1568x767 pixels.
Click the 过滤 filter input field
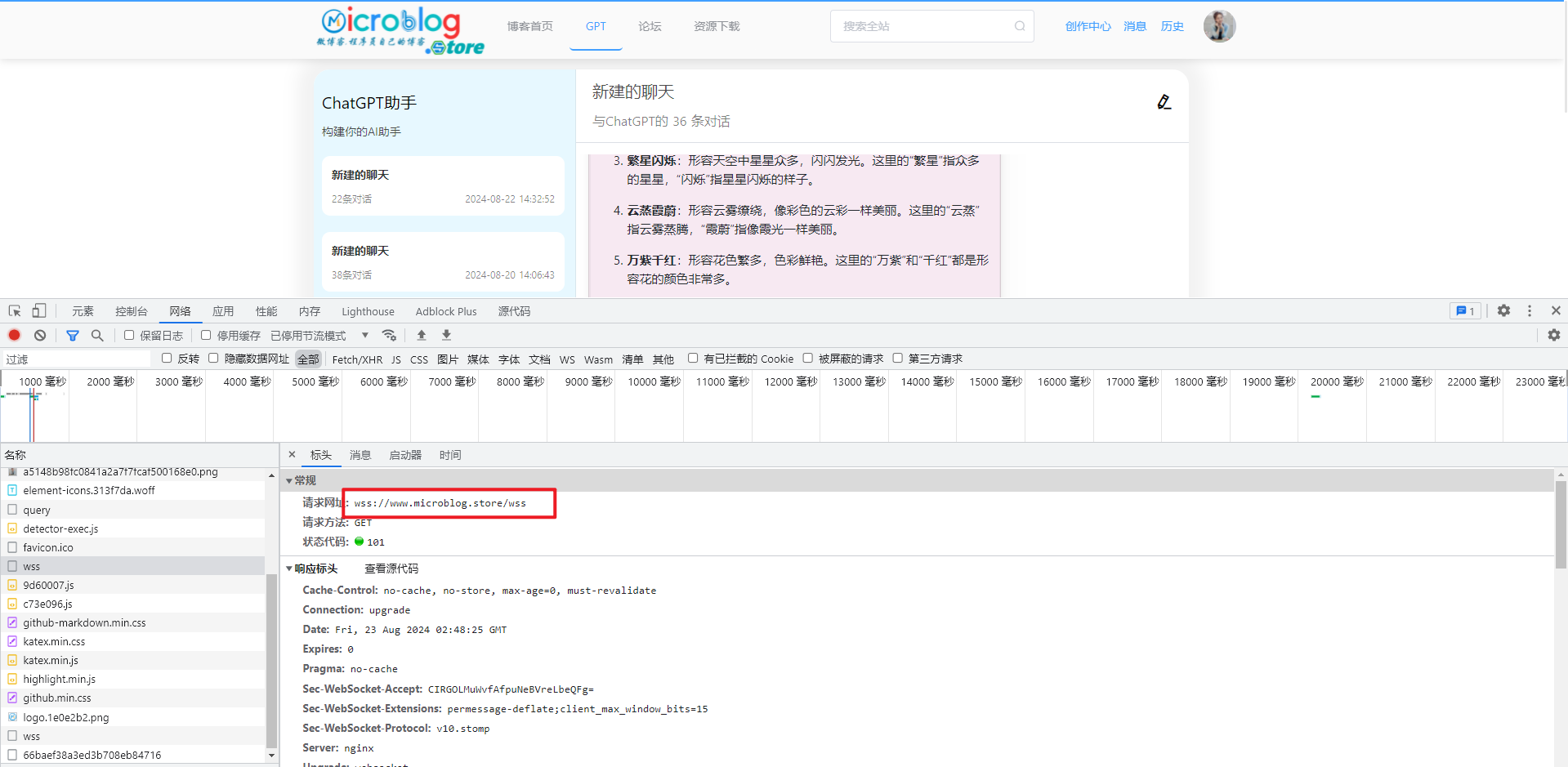click(x=78, y=359)
